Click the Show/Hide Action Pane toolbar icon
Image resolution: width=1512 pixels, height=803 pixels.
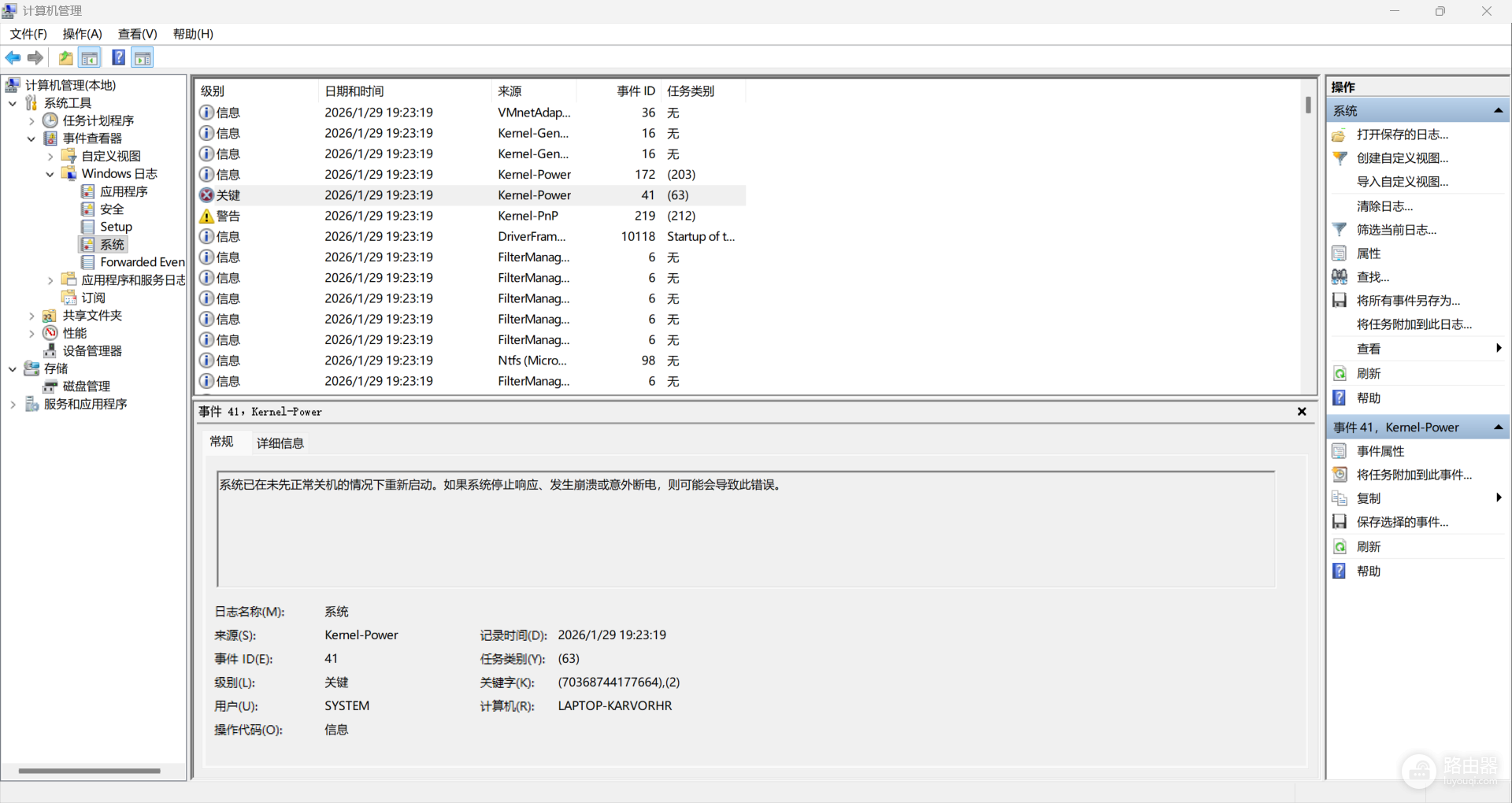(x=143, y=57)
